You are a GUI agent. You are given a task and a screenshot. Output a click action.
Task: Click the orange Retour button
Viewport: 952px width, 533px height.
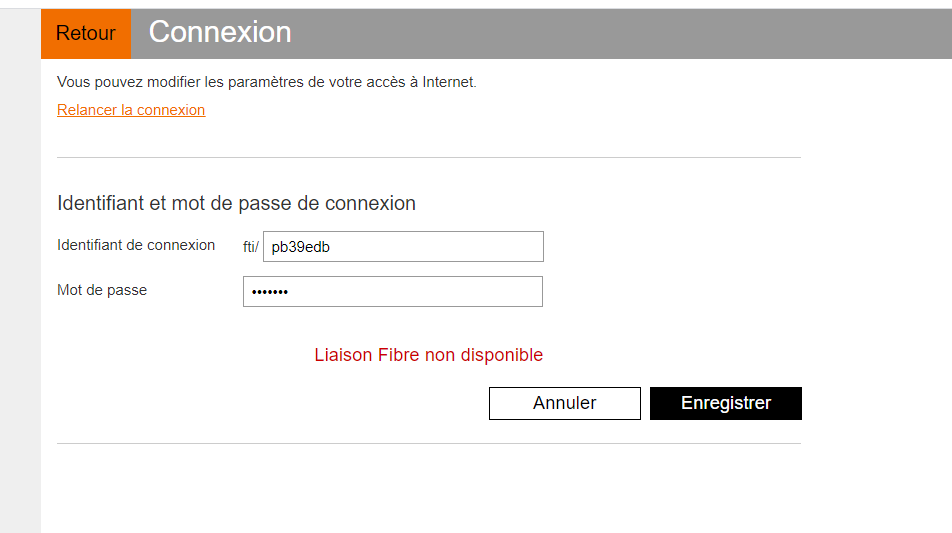(86, 34)
